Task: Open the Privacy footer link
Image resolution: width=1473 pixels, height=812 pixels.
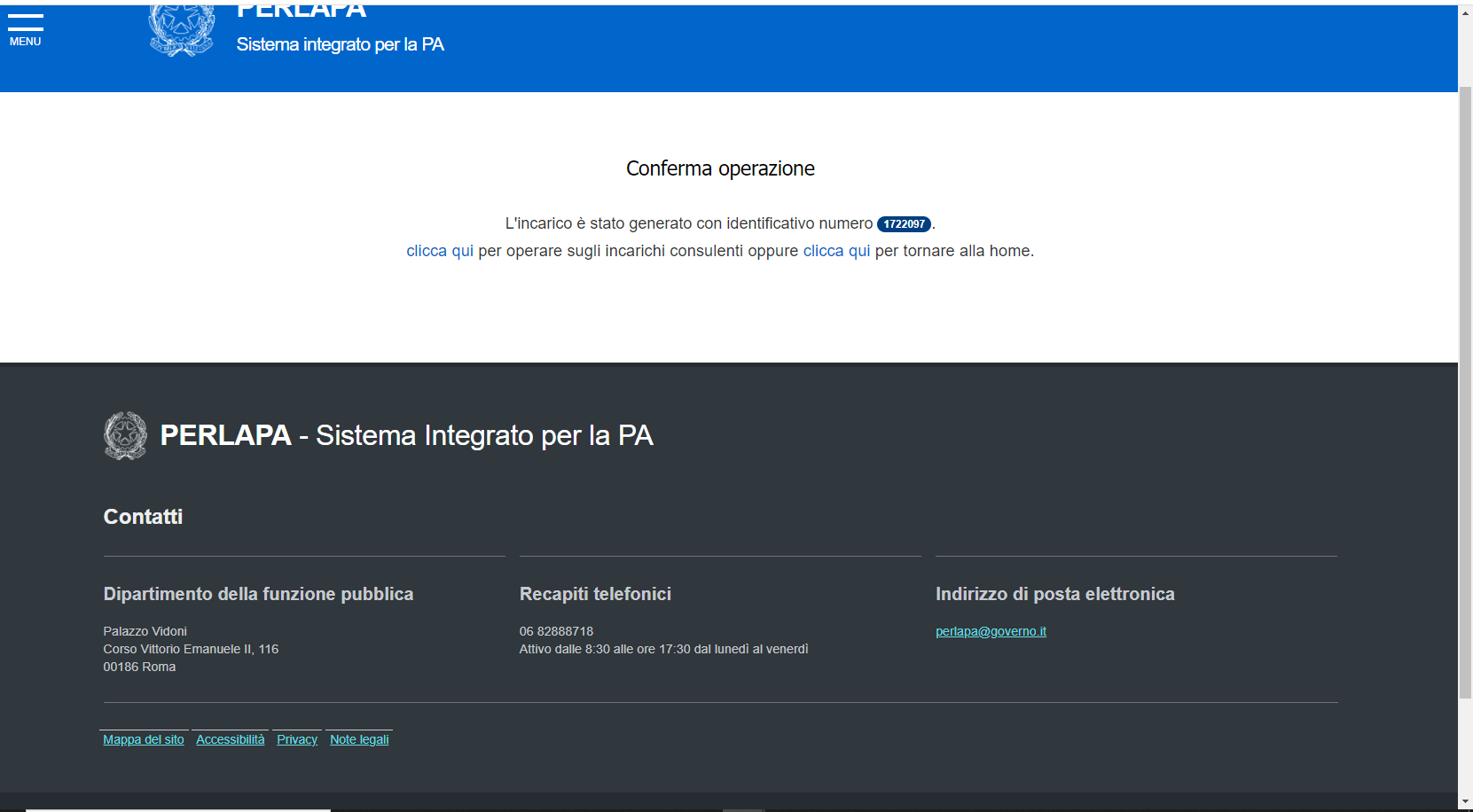Action: coord(297,739)
